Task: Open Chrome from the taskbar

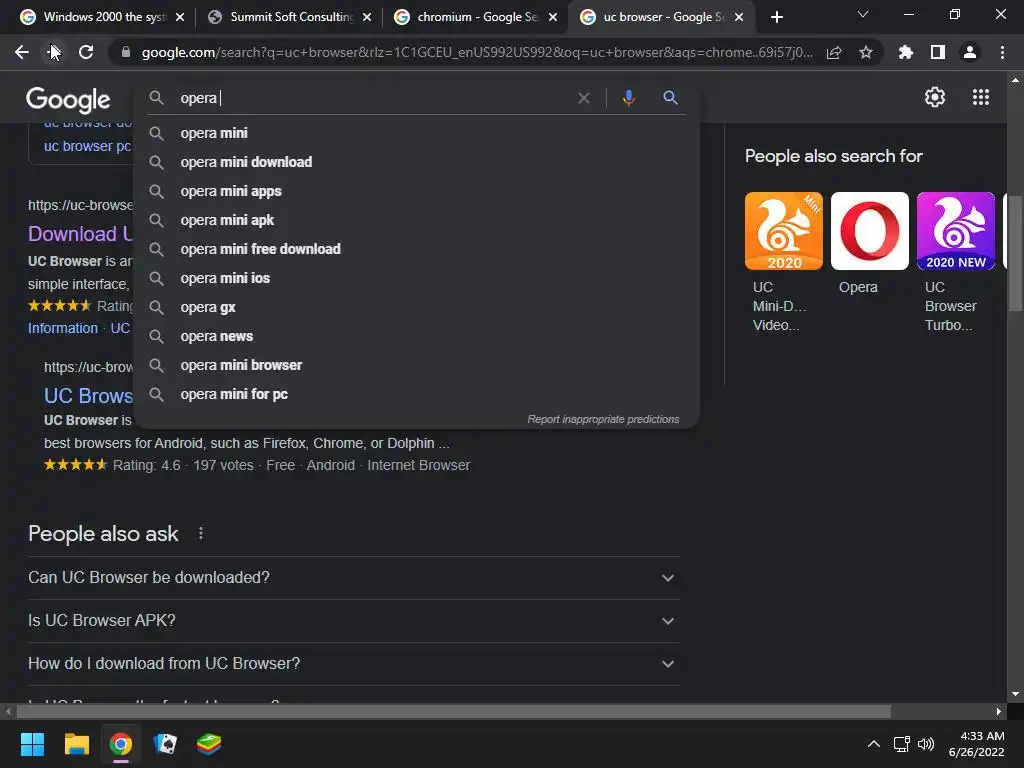Action: coord(121,744)
